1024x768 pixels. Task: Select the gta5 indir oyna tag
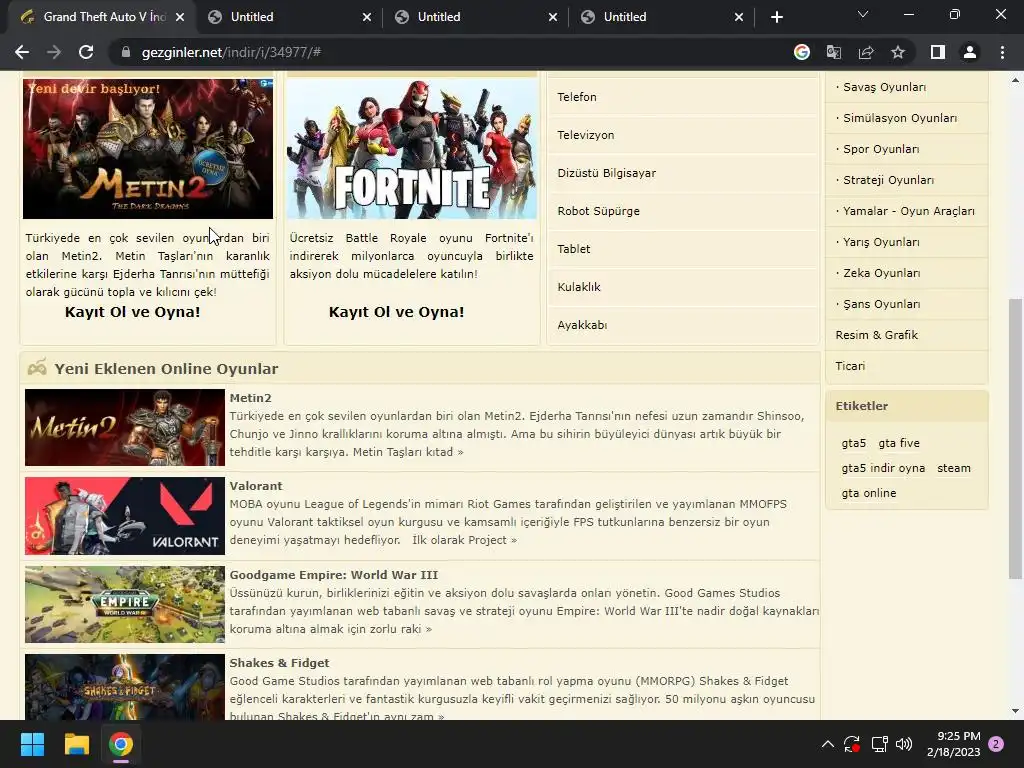coord(883,468)
